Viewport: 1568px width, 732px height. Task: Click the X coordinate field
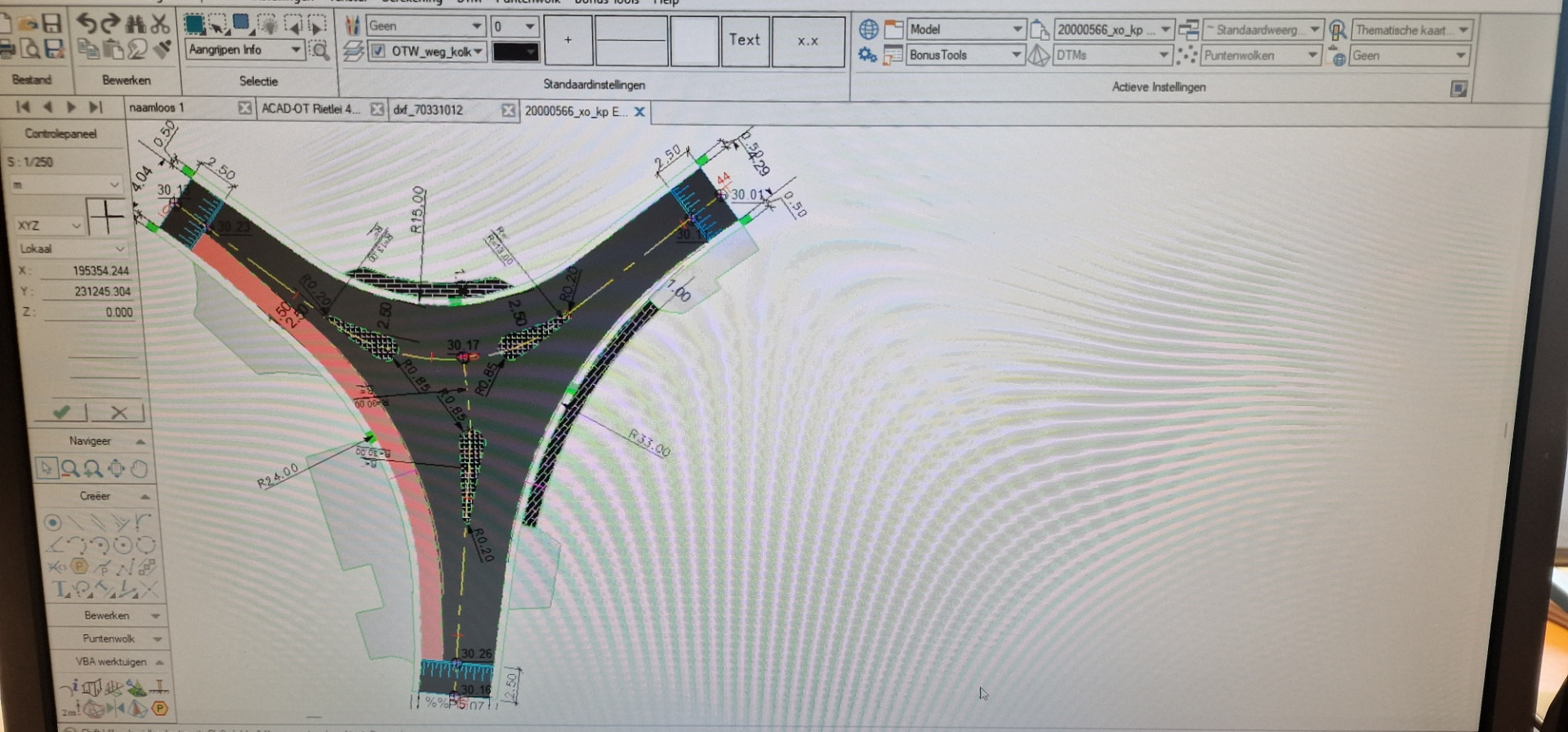click(x=87, y=270)
